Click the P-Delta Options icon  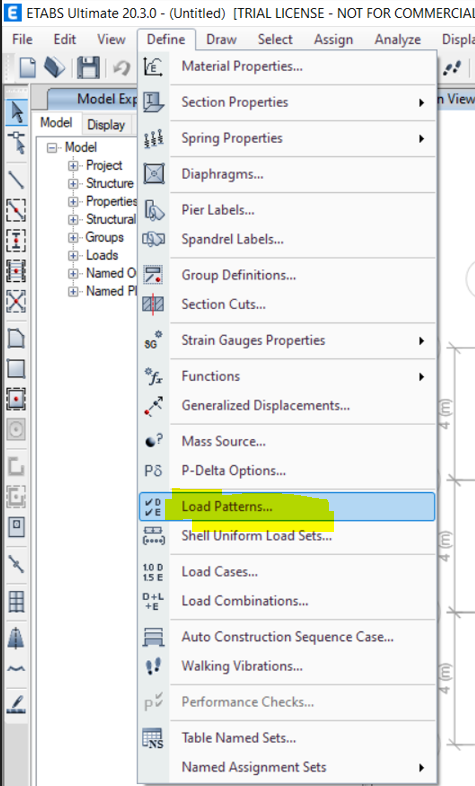[x=153, y=471]
